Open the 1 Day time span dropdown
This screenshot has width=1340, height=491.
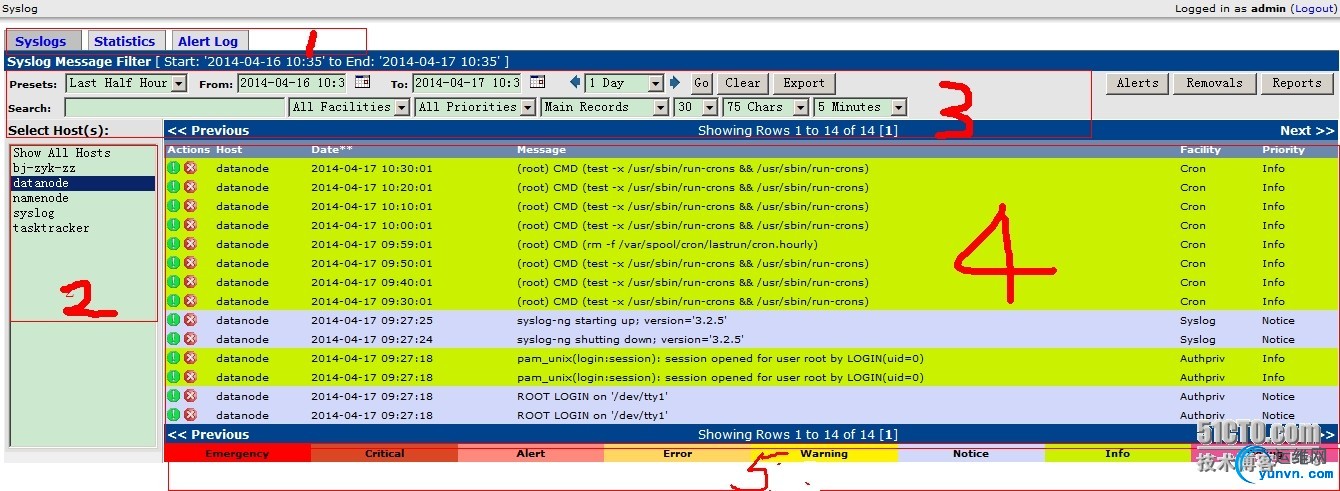click(x=624, y=84)
